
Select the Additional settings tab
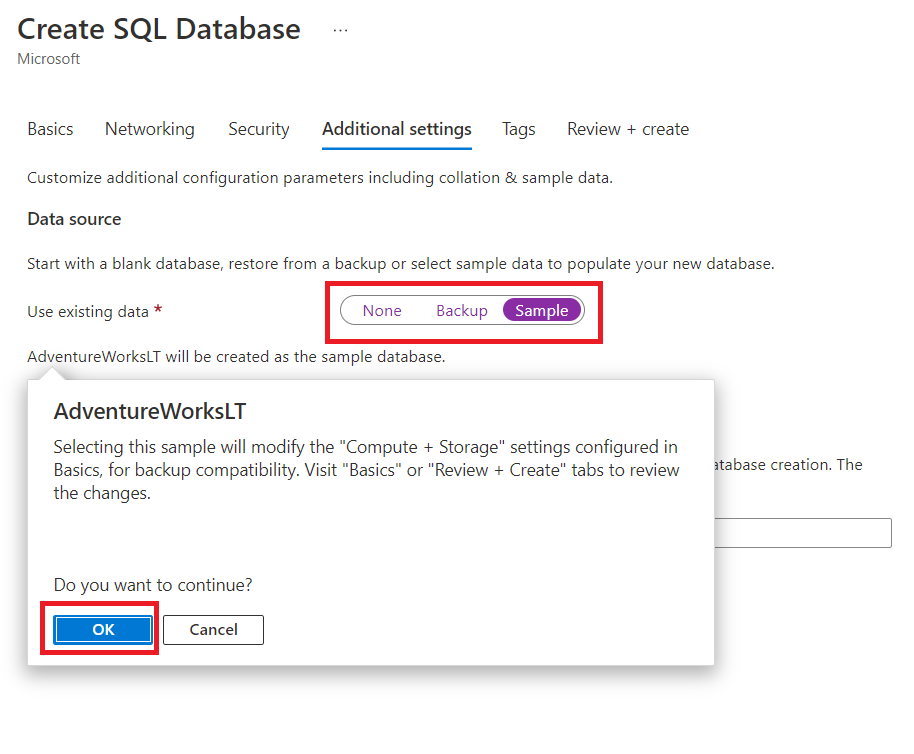coord(397,129)
